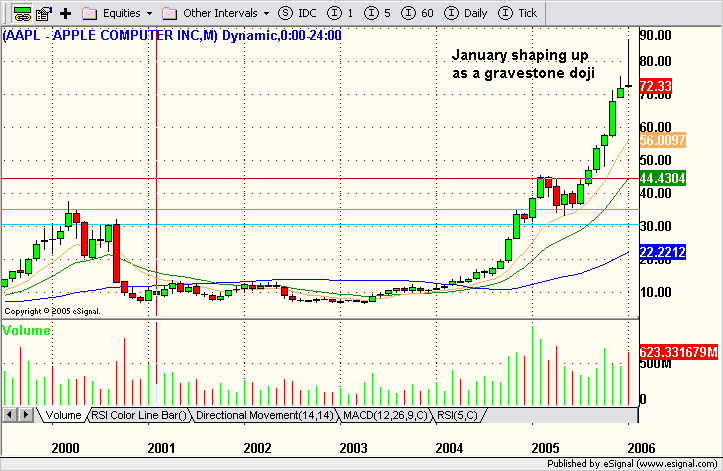Click the blue 22.2212 moving average label
This screenshot has width=723, height=471.
point(663,252)
